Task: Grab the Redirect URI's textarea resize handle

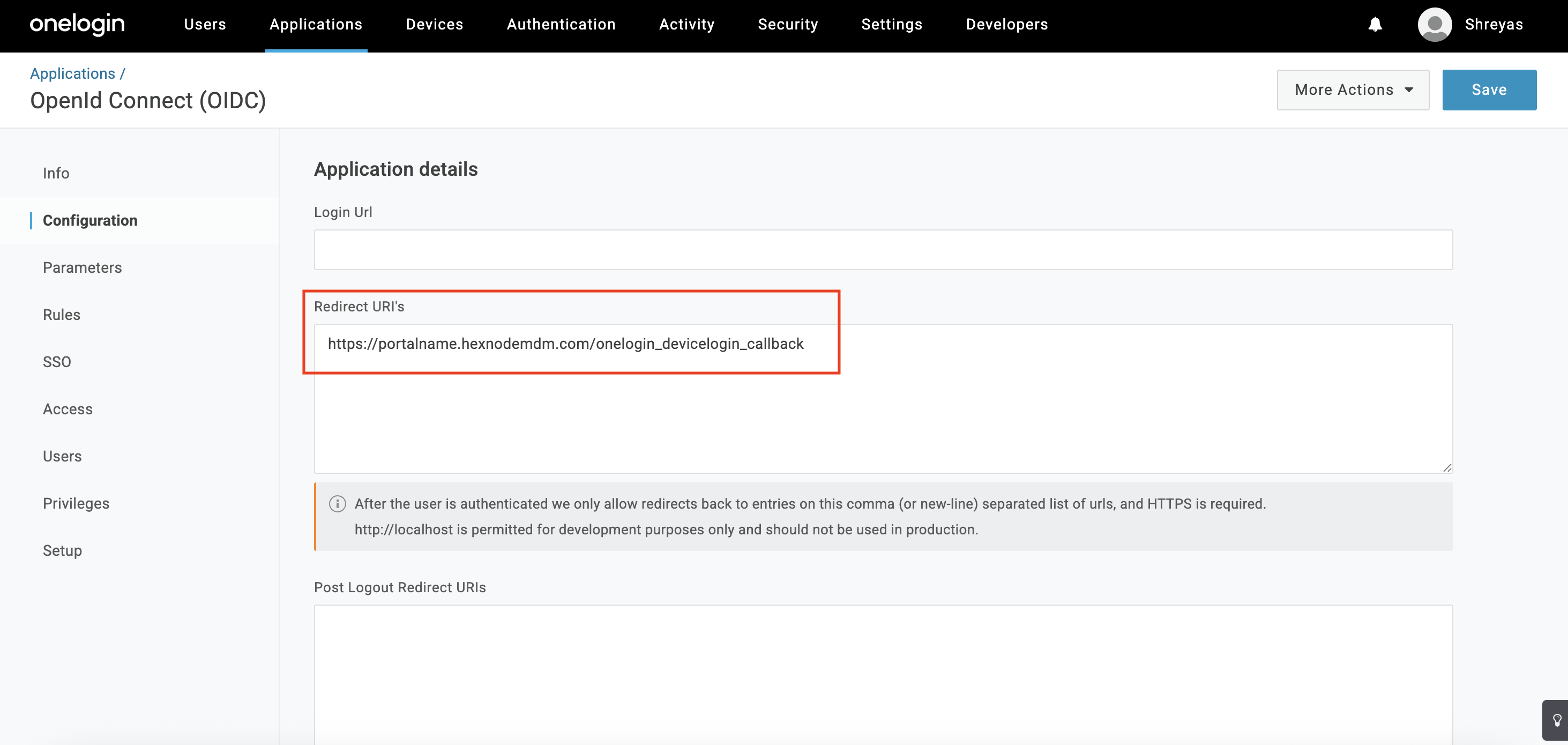Action: pos(1447,467)
